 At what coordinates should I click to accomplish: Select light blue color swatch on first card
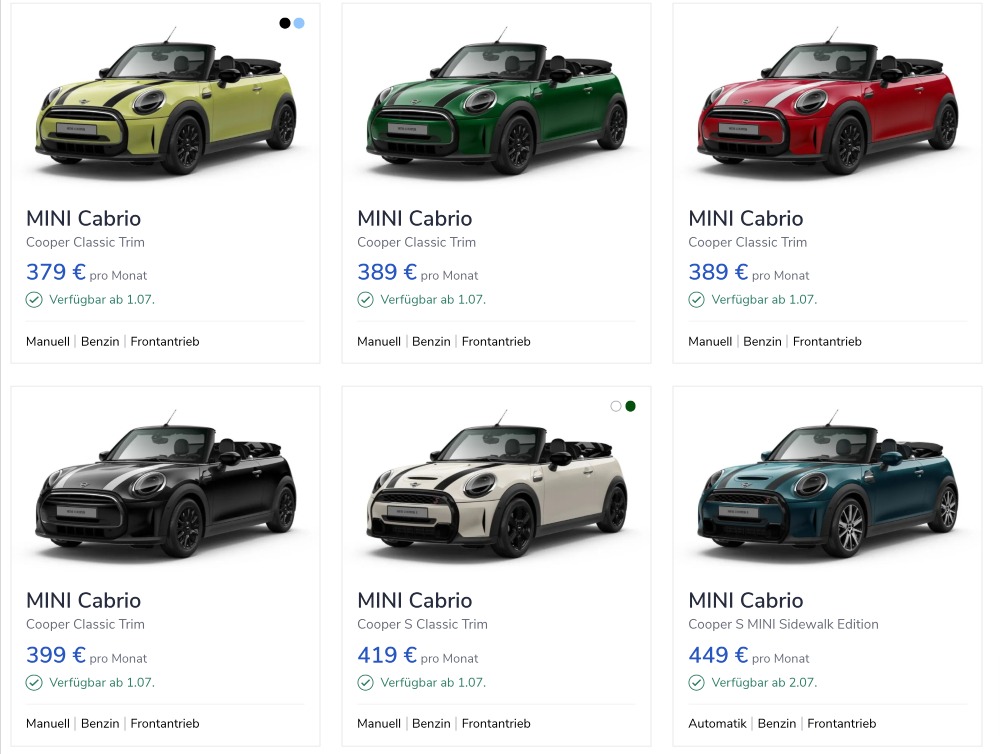point(299,24)
